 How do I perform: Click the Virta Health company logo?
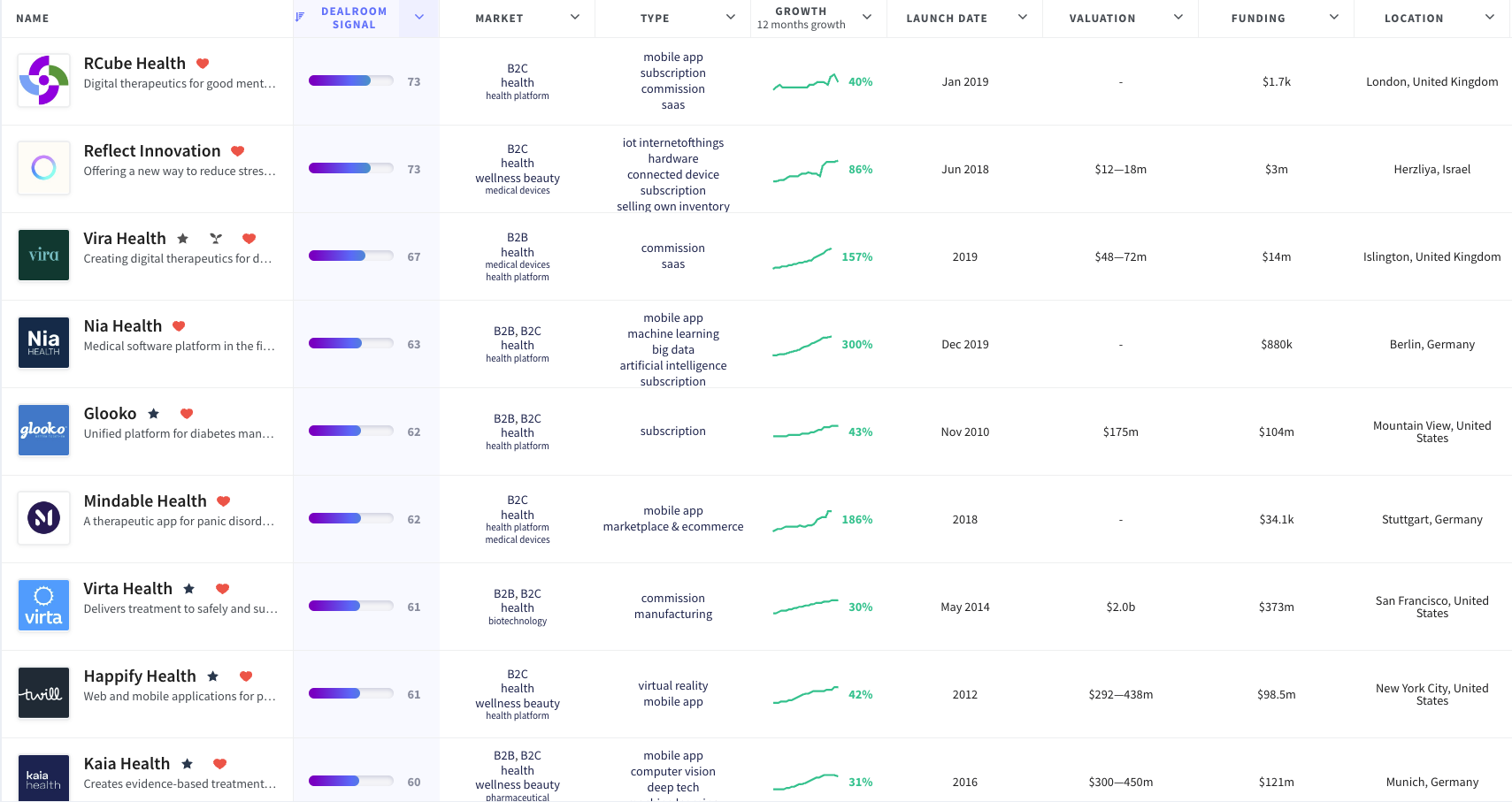[43, 605]
